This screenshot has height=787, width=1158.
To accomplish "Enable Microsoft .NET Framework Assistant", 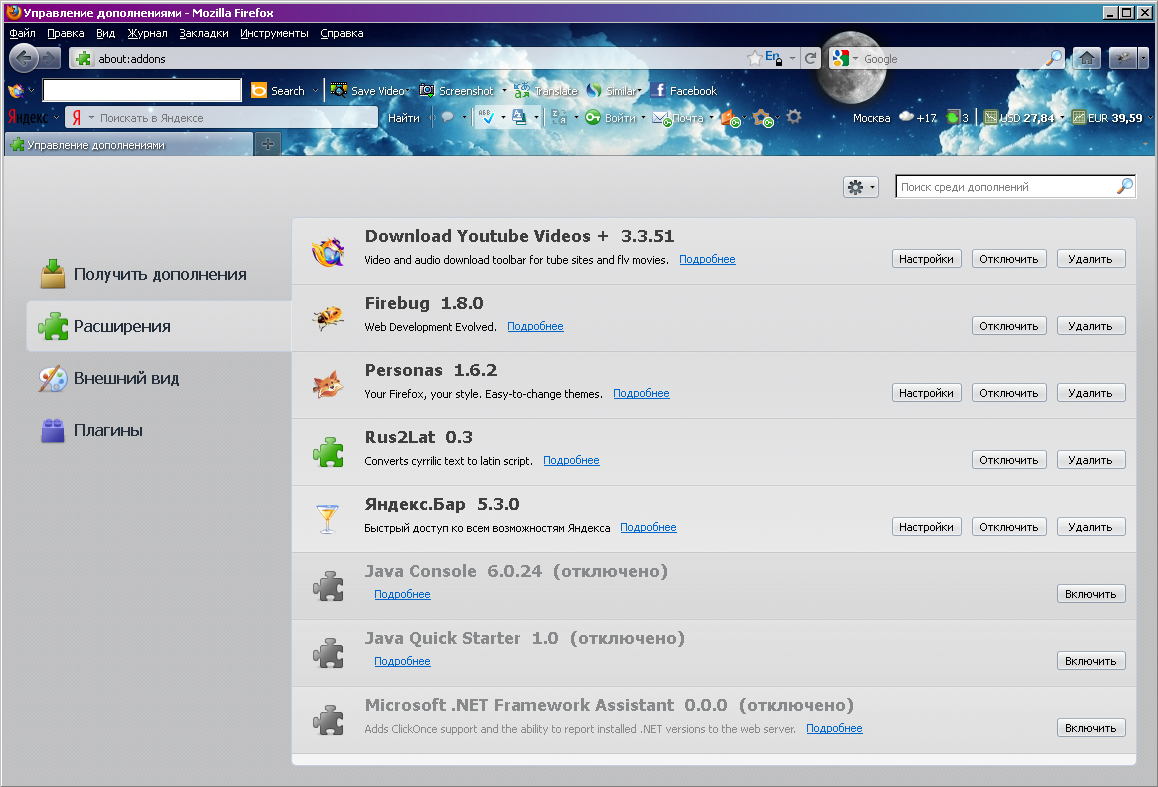I will 1090,728.
